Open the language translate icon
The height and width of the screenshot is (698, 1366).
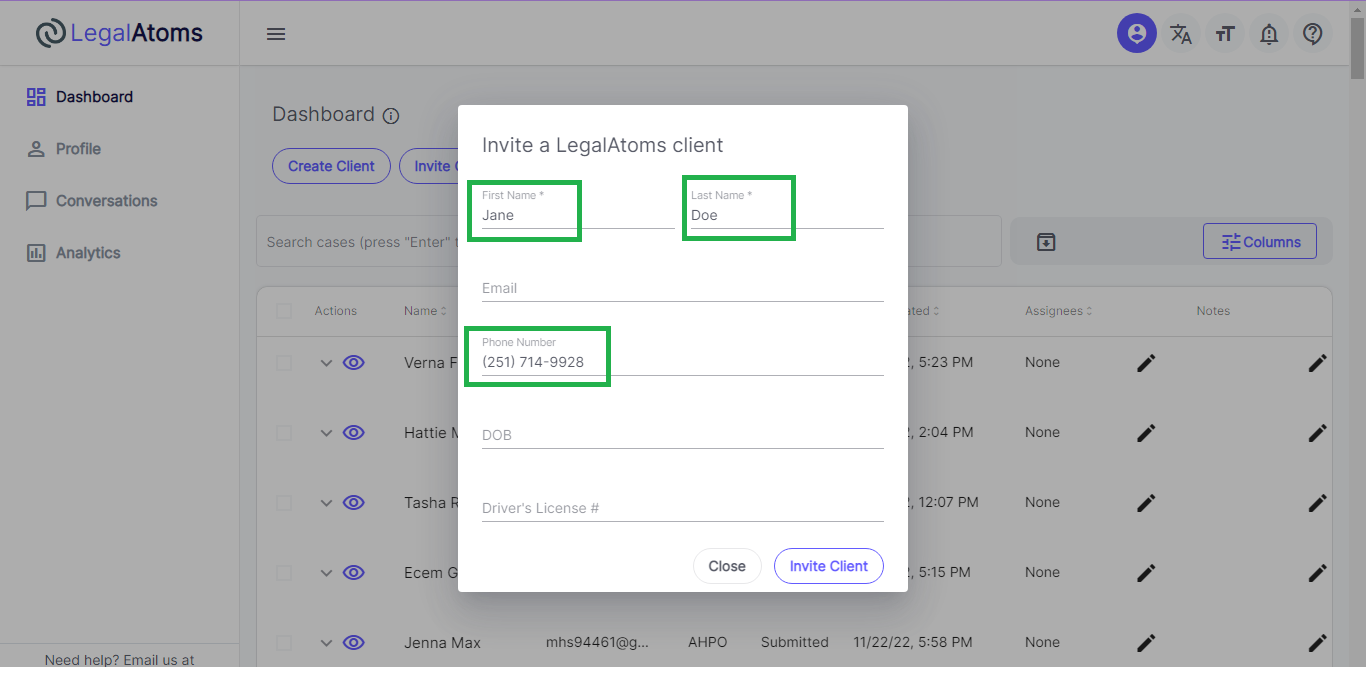pos(1181,34)
